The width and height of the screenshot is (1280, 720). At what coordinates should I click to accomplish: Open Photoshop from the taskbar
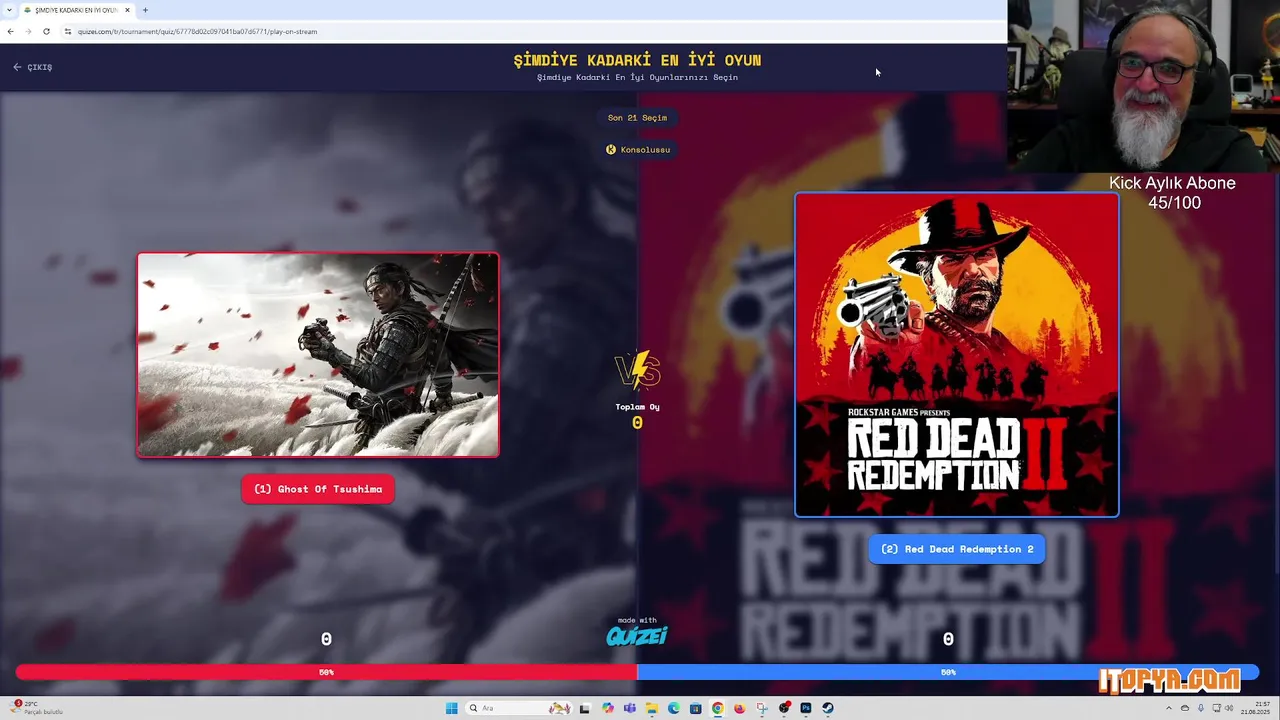[806, 708]
